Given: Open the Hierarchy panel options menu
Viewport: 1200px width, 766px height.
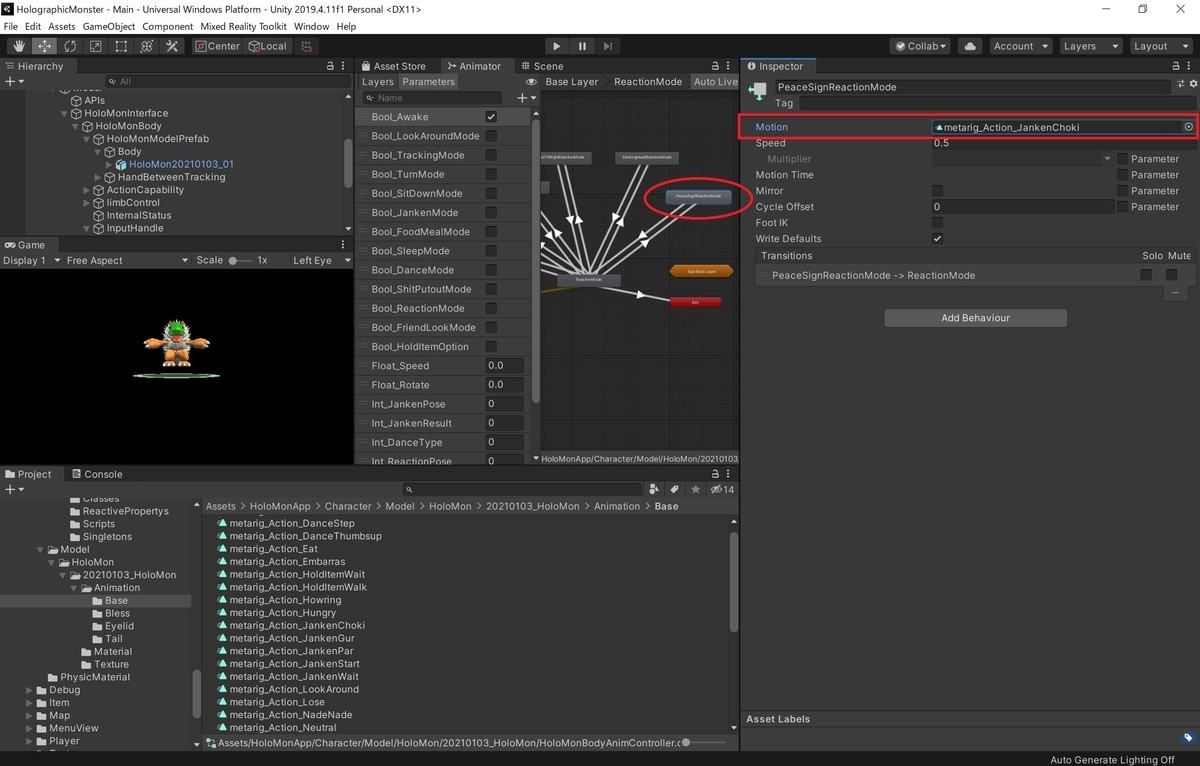Looking at the screenshot, I should point(345,66).
